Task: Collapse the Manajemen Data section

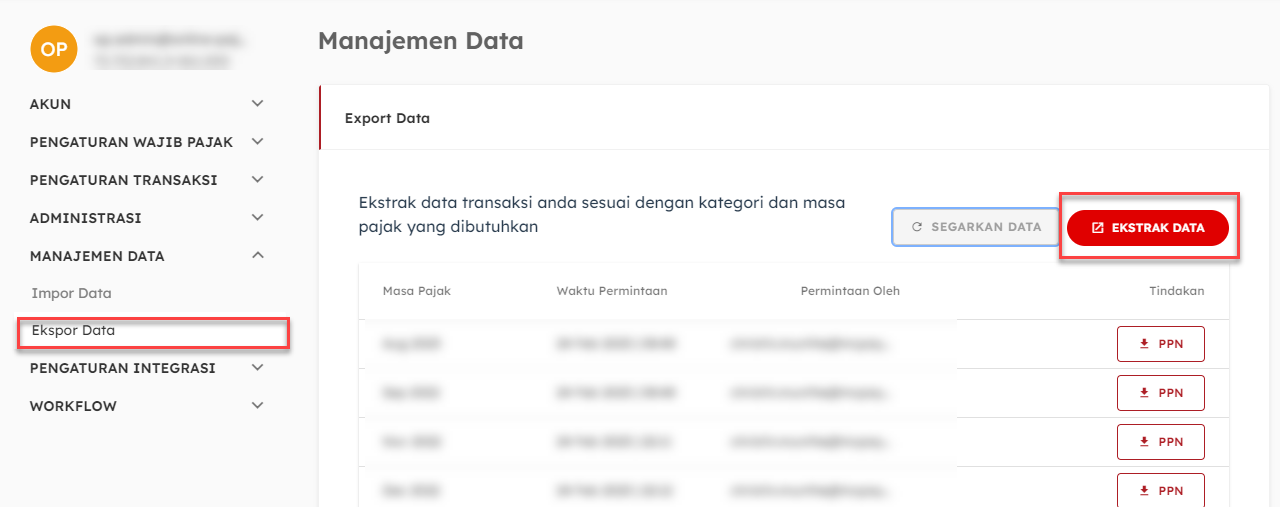Action: tap(257, 256)
